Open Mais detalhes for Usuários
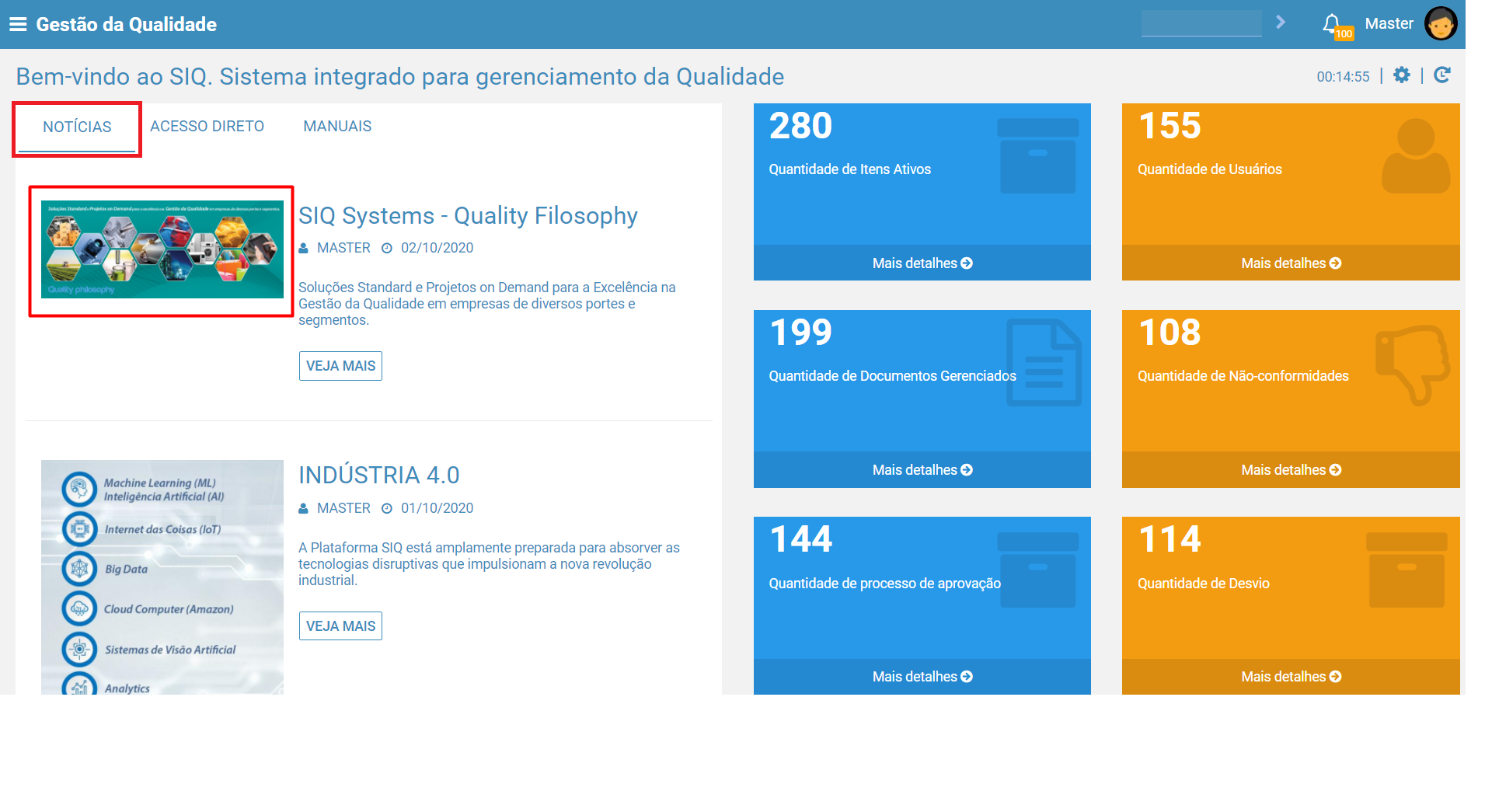The height and width of the screenshot is (812, 1492). coord(1291,263)
